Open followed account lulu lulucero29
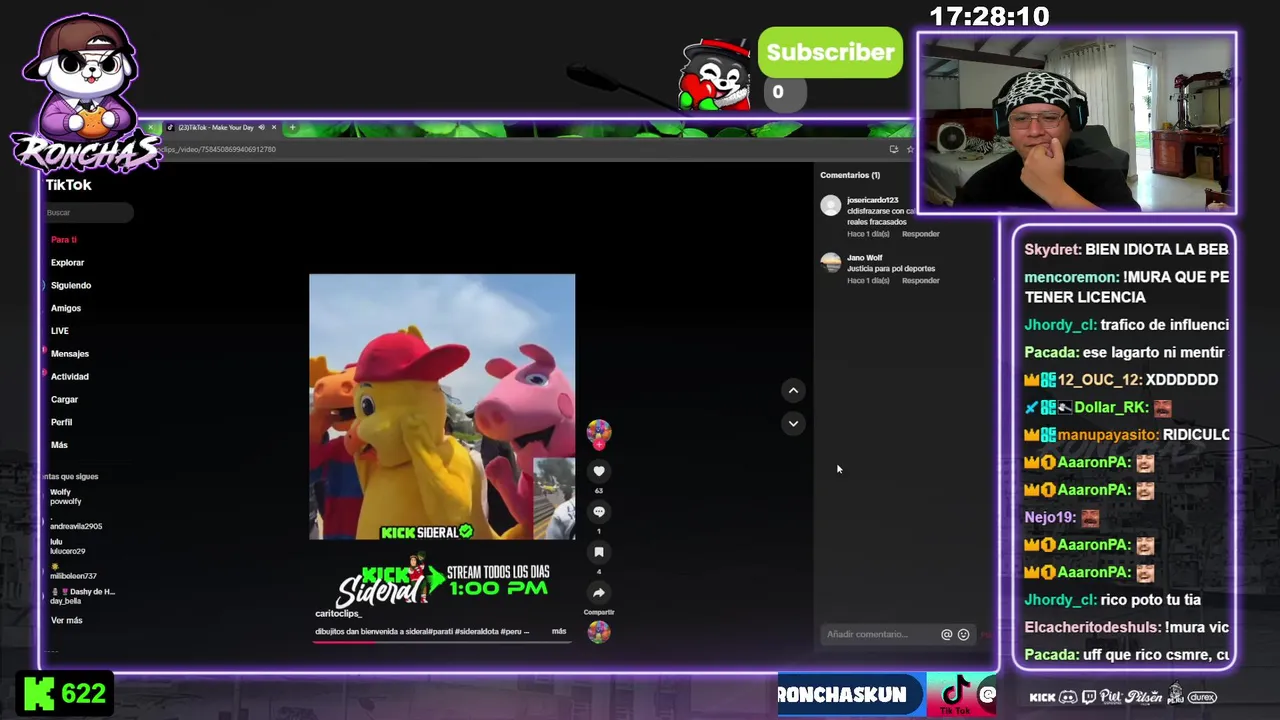The height and width of the screenshot is (720, 1280). pos(68,546)
